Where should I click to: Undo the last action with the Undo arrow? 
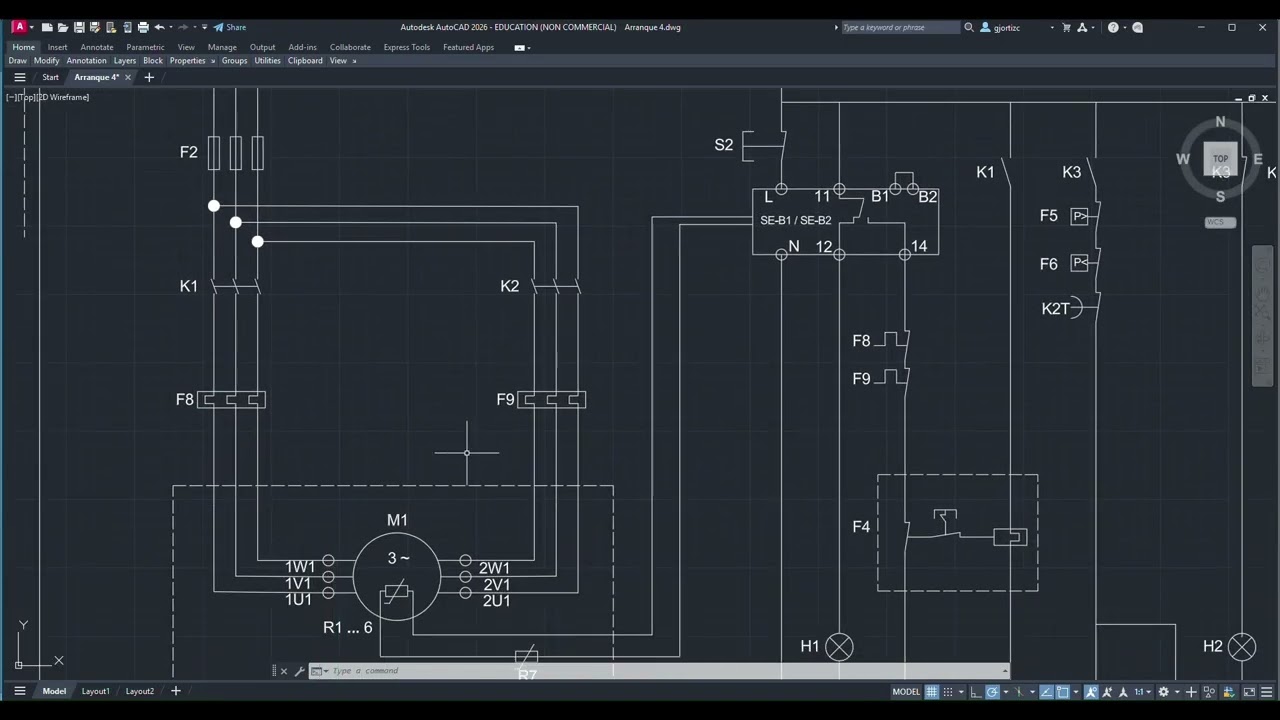pyautogui.click(x=159, y=27)
